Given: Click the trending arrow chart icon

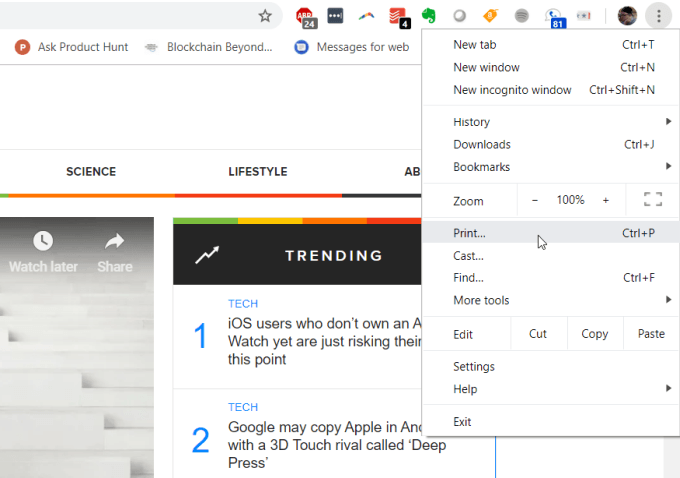Looking at the screenshot, I should [x=207, y=255].
